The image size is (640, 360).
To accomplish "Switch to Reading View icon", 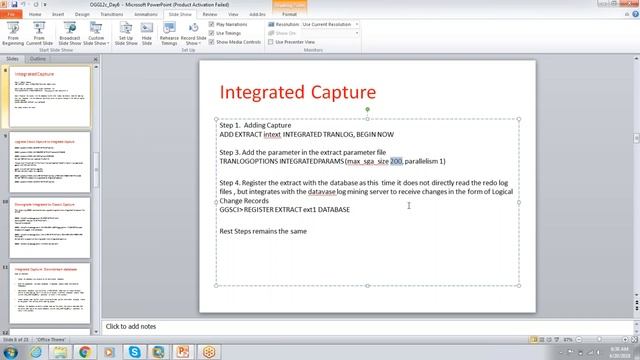I will coord(549,340).
